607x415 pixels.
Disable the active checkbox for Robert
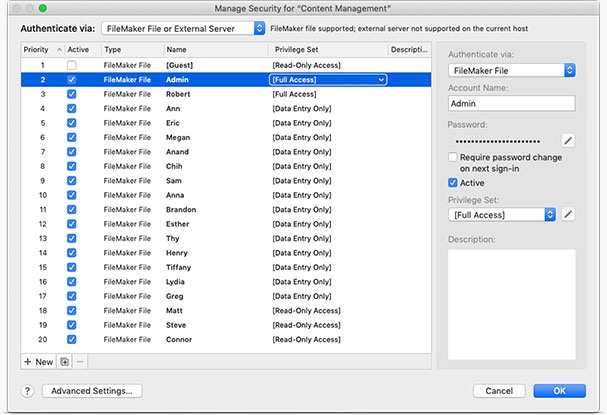click(x=71, y=93)
